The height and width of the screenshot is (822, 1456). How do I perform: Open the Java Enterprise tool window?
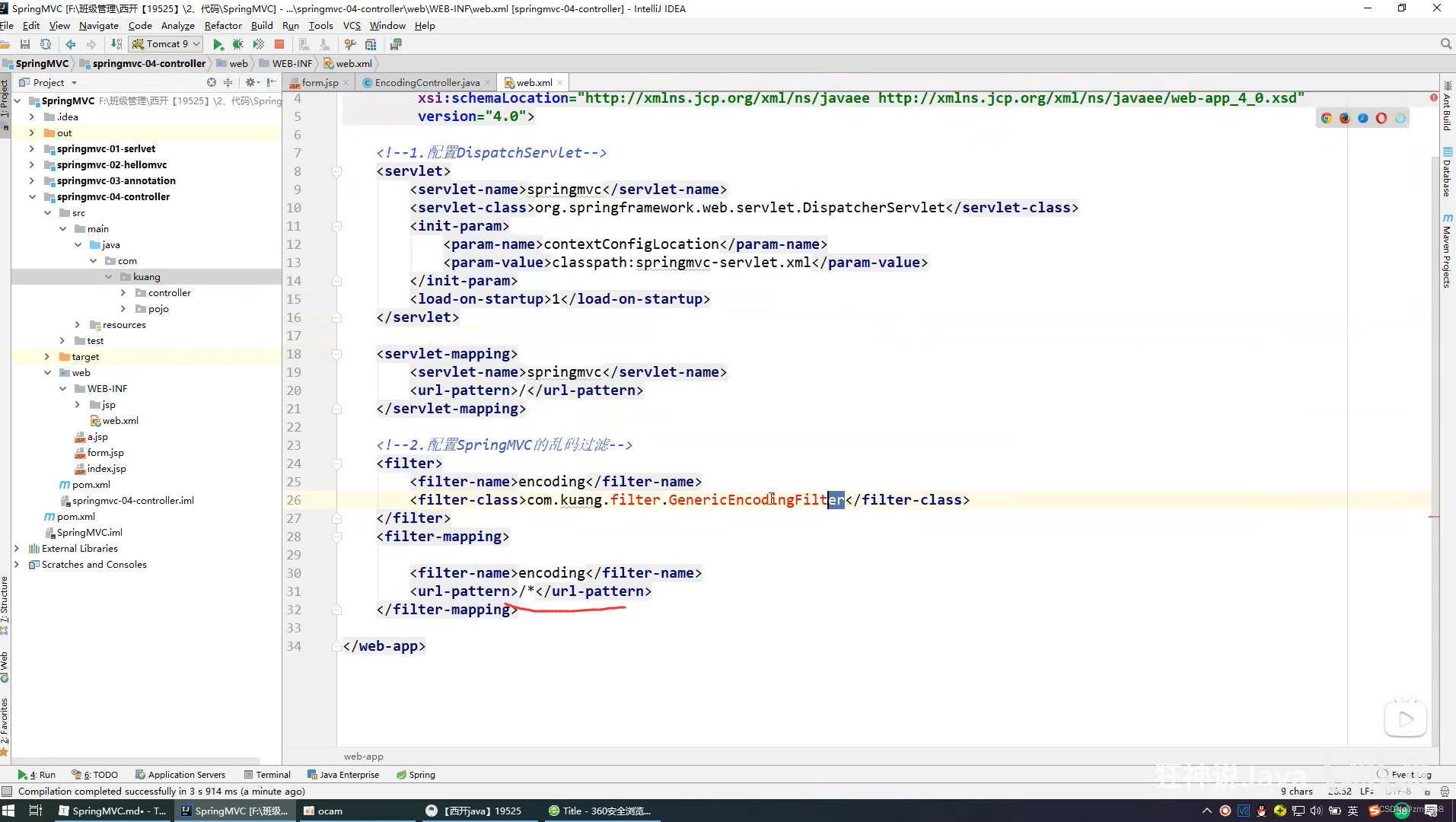343,775
